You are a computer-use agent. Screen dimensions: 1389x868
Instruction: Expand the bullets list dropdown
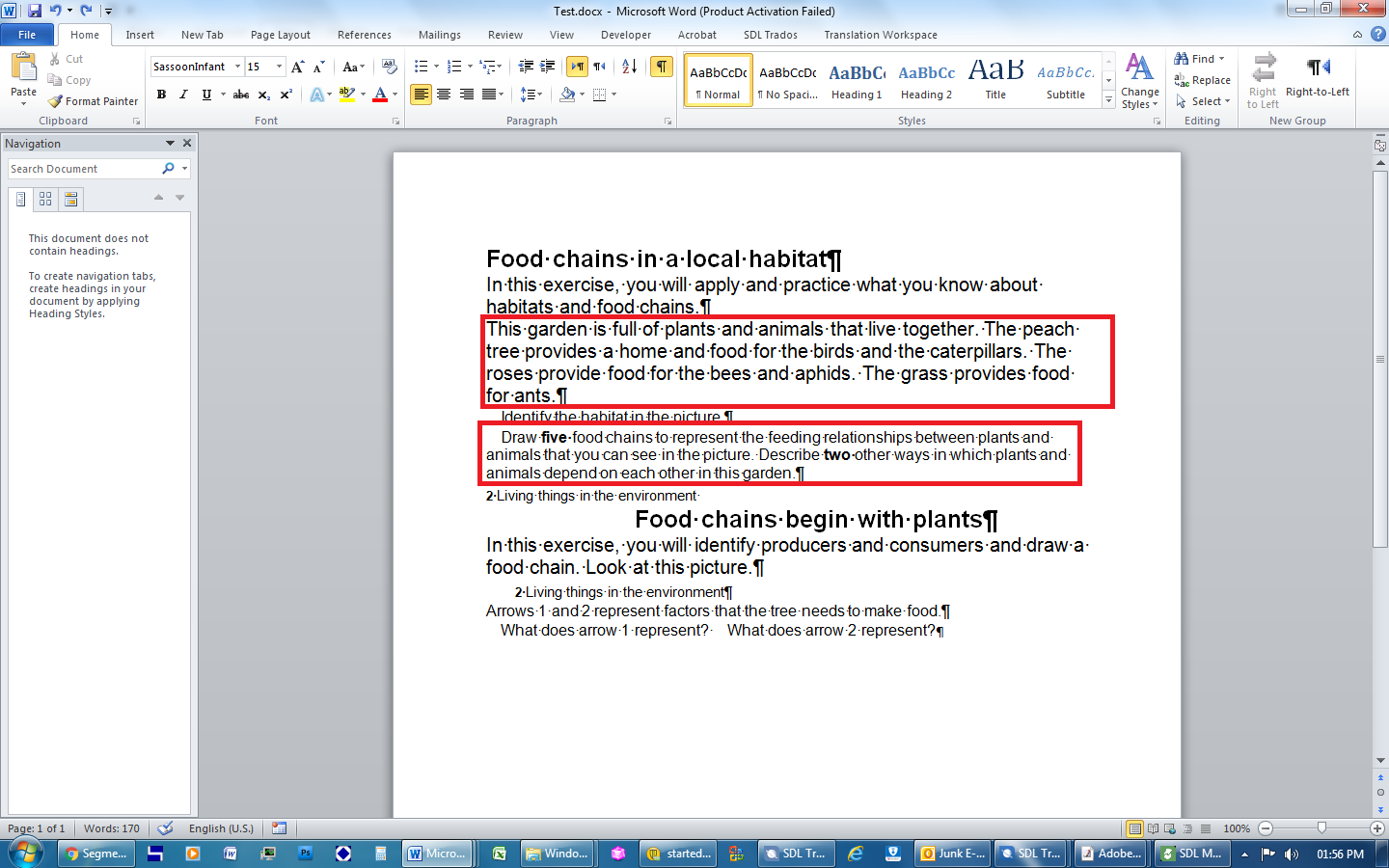click(436, 67)
